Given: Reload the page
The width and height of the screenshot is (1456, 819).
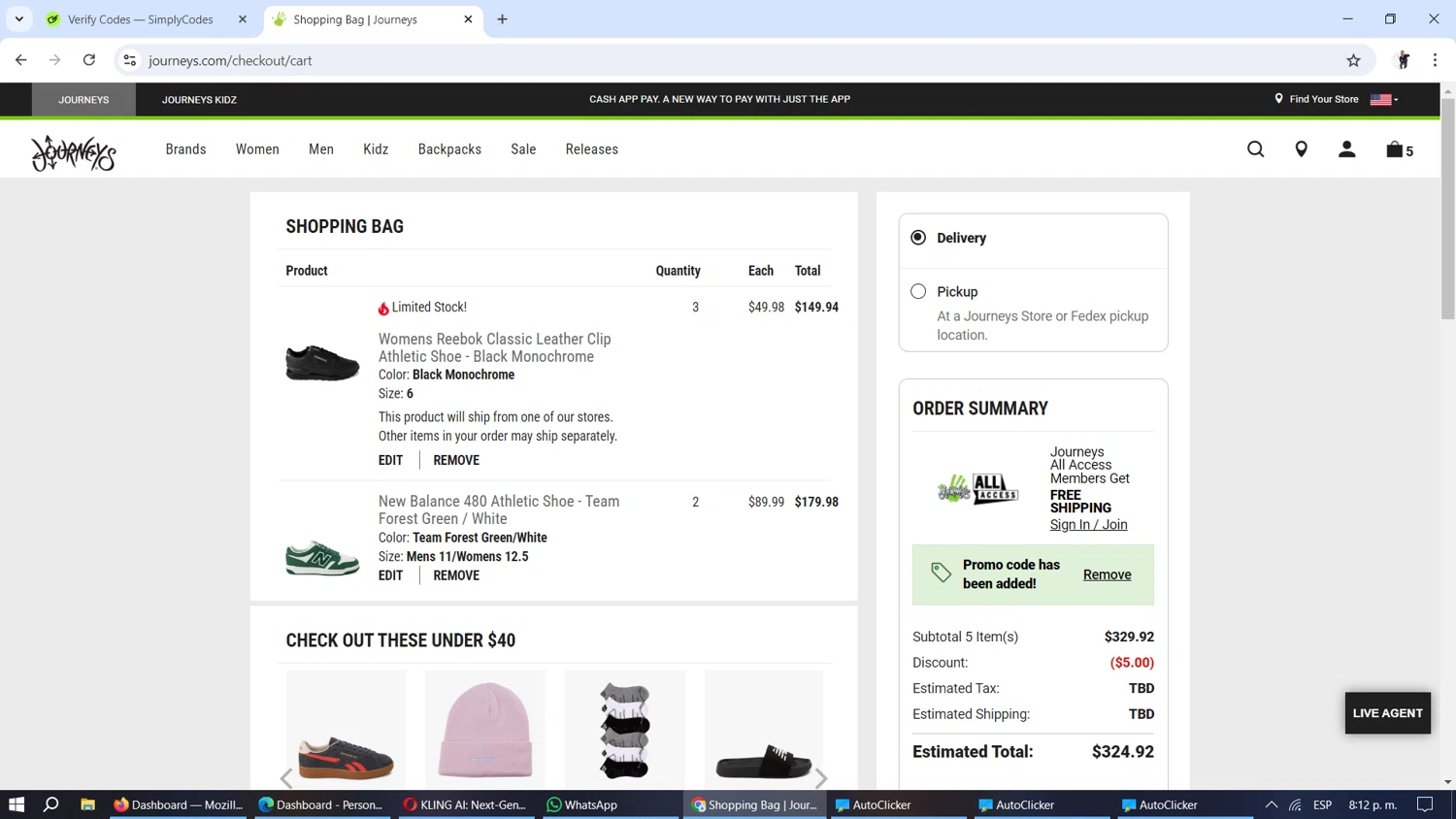Looking at the screenshot, I should pyautogui.click(x=89, y=60).
